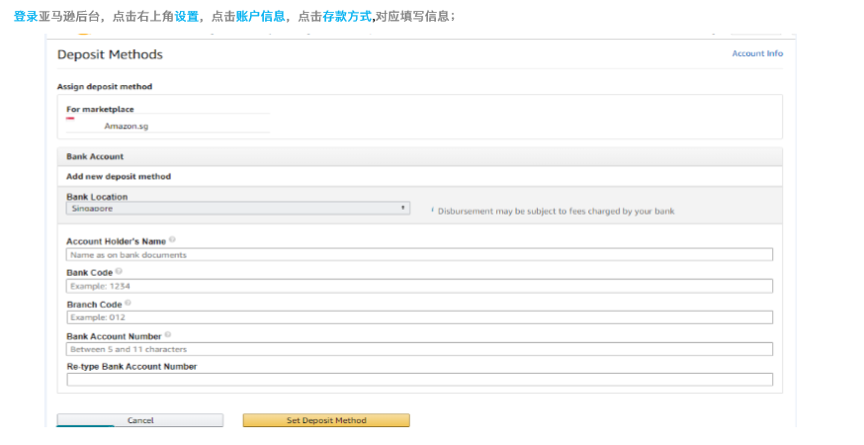Click the Re-type Bank Account Number field
The width and height of the screenshot is (864, 445).
coord(419,380)
